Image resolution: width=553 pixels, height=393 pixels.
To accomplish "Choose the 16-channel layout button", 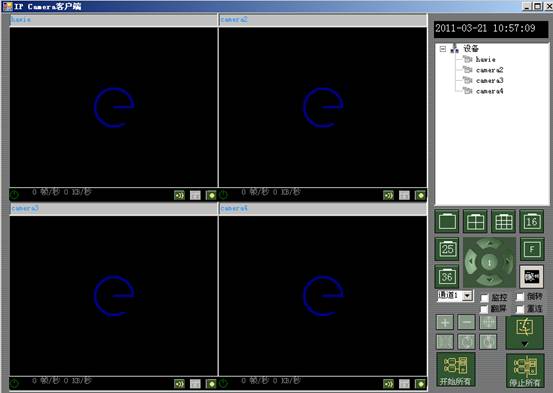I will 531,222.
